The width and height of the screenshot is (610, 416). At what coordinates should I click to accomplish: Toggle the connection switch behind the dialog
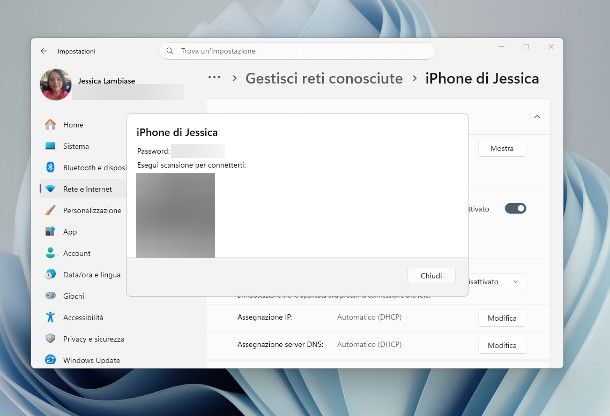click(x=515, y=209)
